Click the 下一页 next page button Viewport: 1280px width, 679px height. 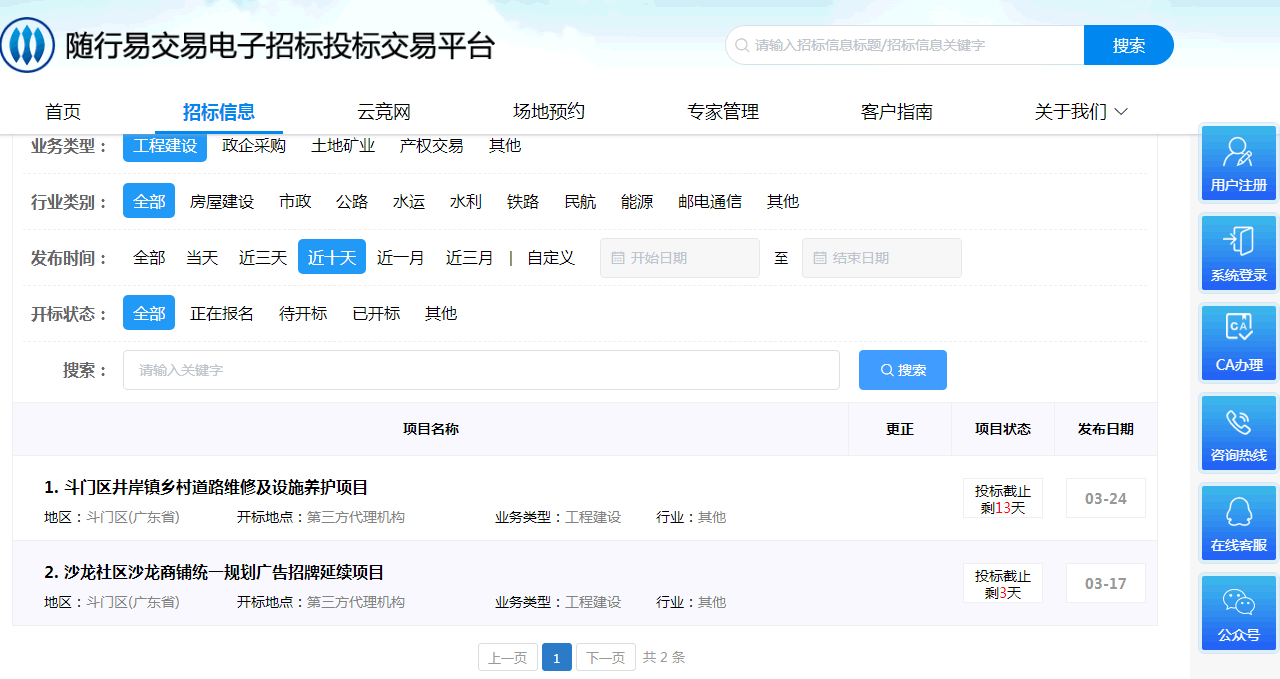click(605, 657)
